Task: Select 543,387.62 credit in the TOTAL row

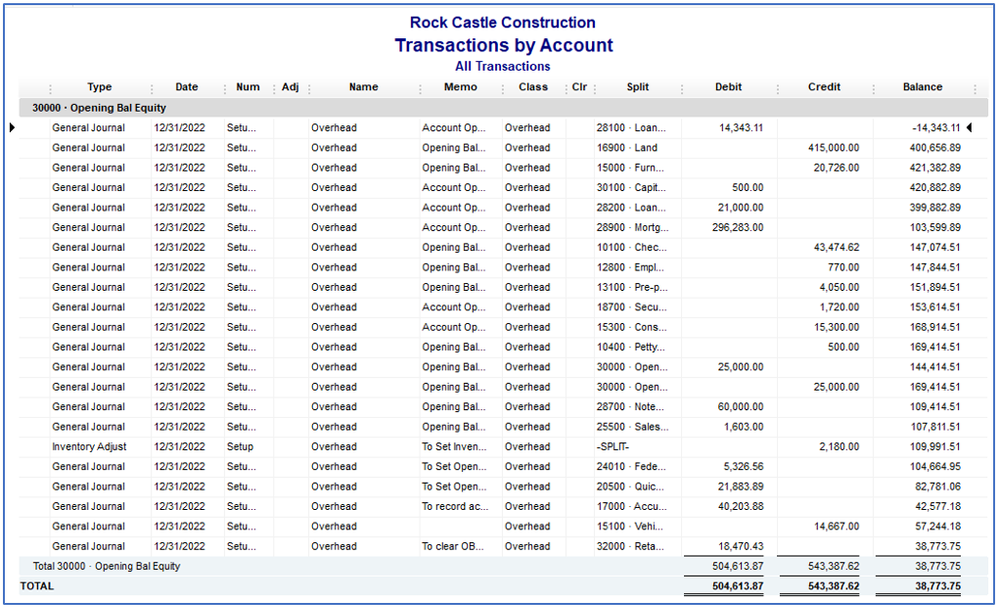Action: pos(833,586)
